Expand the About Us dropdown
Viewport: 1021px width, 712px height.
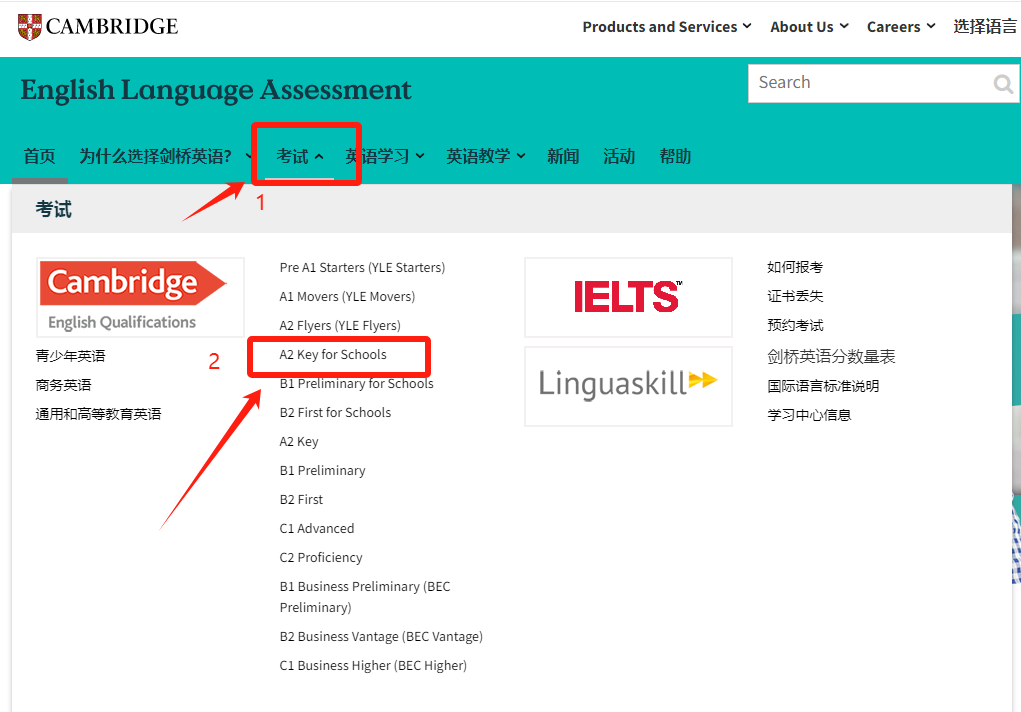coord(808,27)
